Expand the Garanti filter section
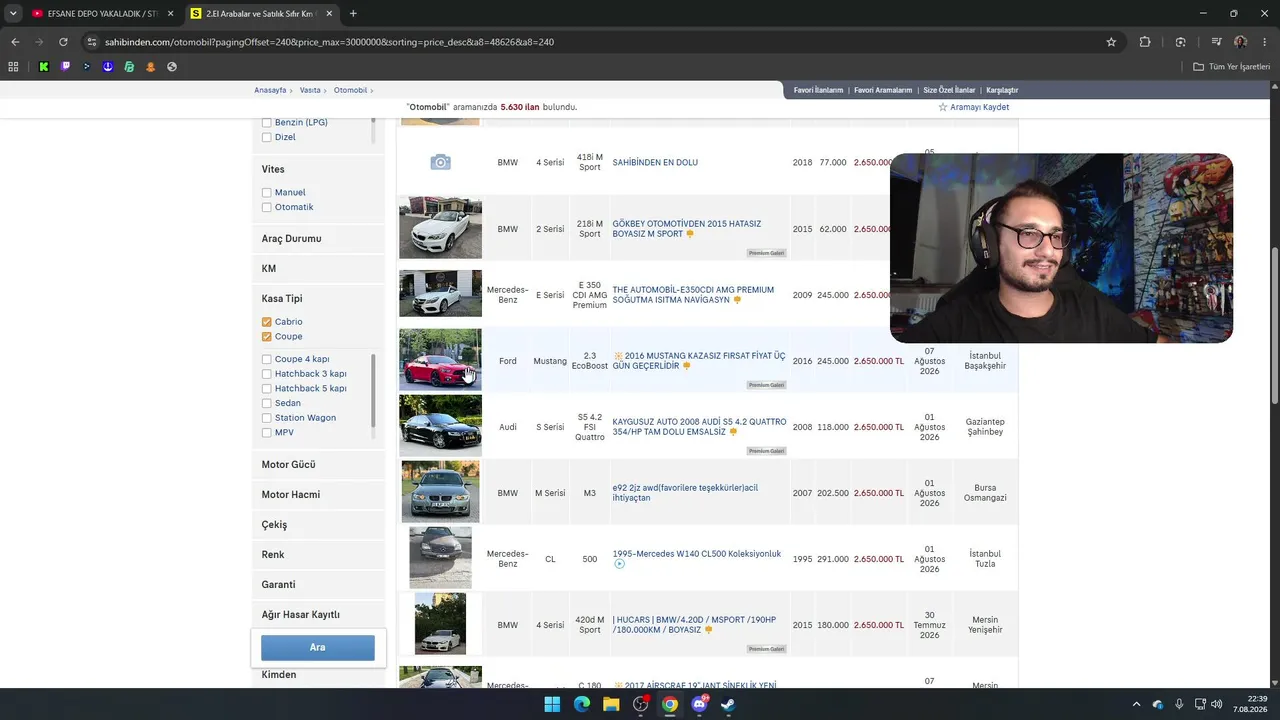The width and height of the screenshot is (1280, 720). (x=318, y=585)
